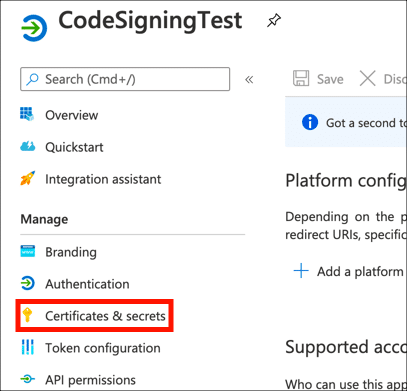
Task: Click the Overview grid icon
Action: click(27, 114)
